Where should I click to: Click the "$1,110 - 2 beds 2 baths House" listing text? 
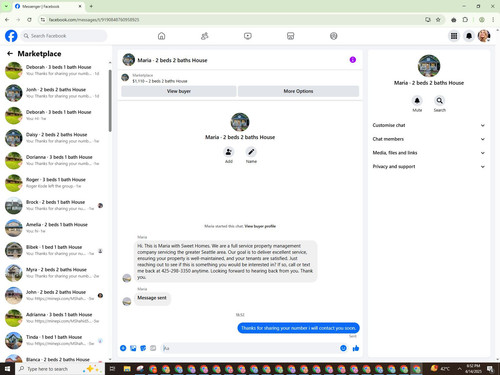point(160,81)
